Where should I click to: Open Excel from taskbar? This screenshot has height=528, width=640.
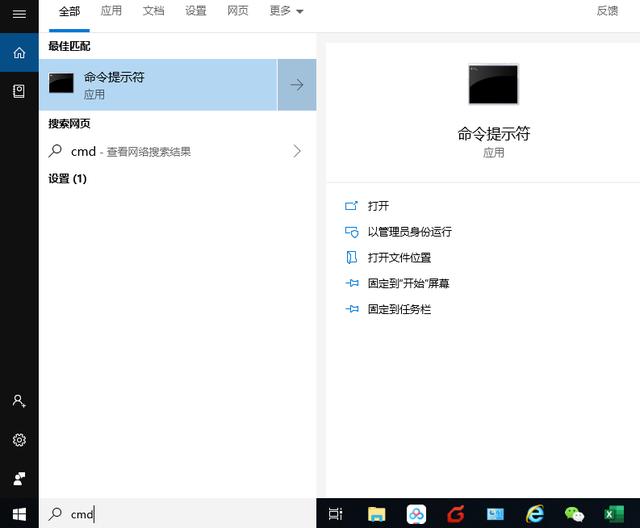(x=614, y=514)
